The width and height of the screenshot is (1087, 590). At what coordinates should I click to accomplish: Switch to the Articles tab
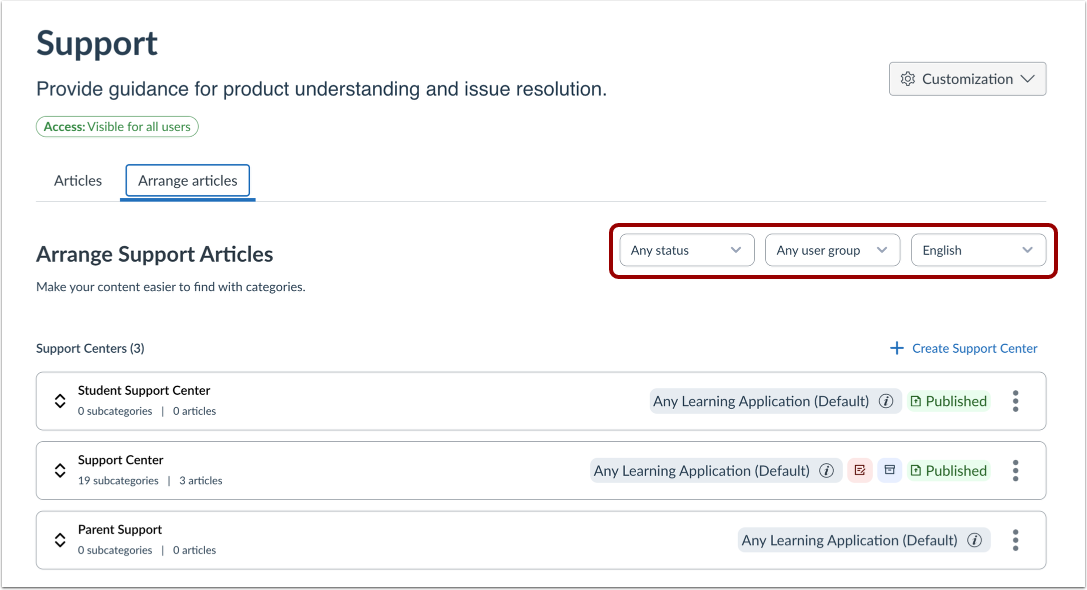click(78, 181)
